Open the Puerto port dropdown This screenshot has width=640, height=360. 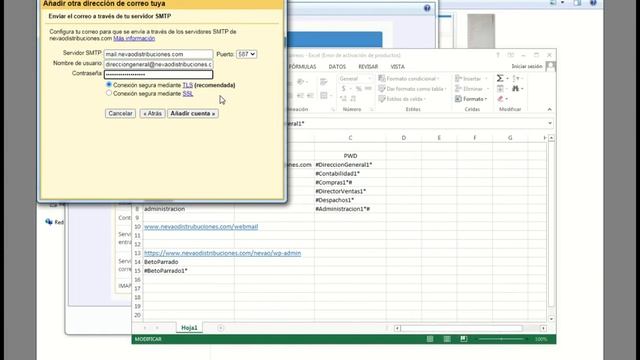[247, 54]
